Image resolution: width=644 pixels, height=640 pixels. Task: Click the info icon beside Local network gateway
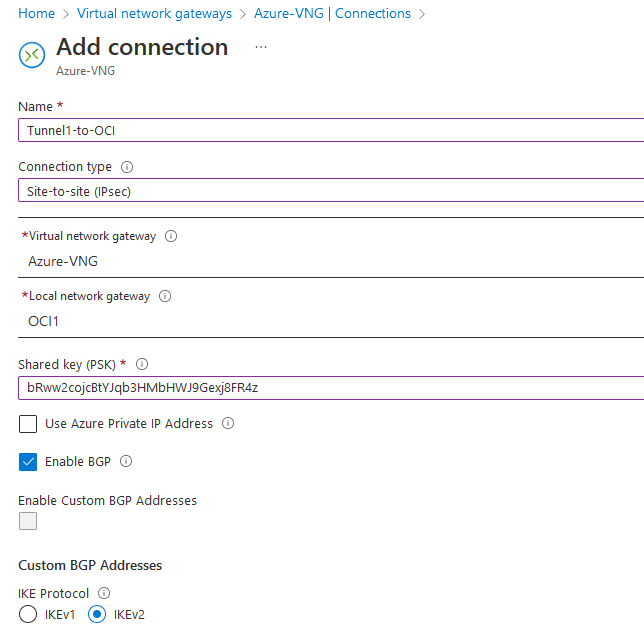pos(165,296)
